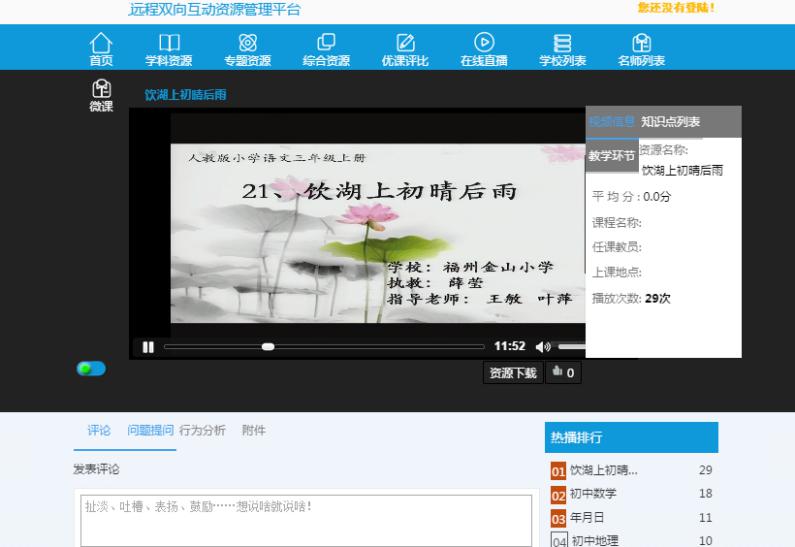Like the video with thumbs-up

(x=563, y=373)
